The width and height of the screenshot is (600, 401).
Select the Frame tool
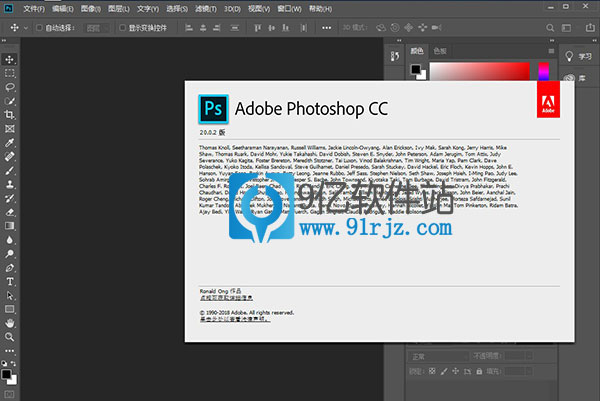pos(10,129)
